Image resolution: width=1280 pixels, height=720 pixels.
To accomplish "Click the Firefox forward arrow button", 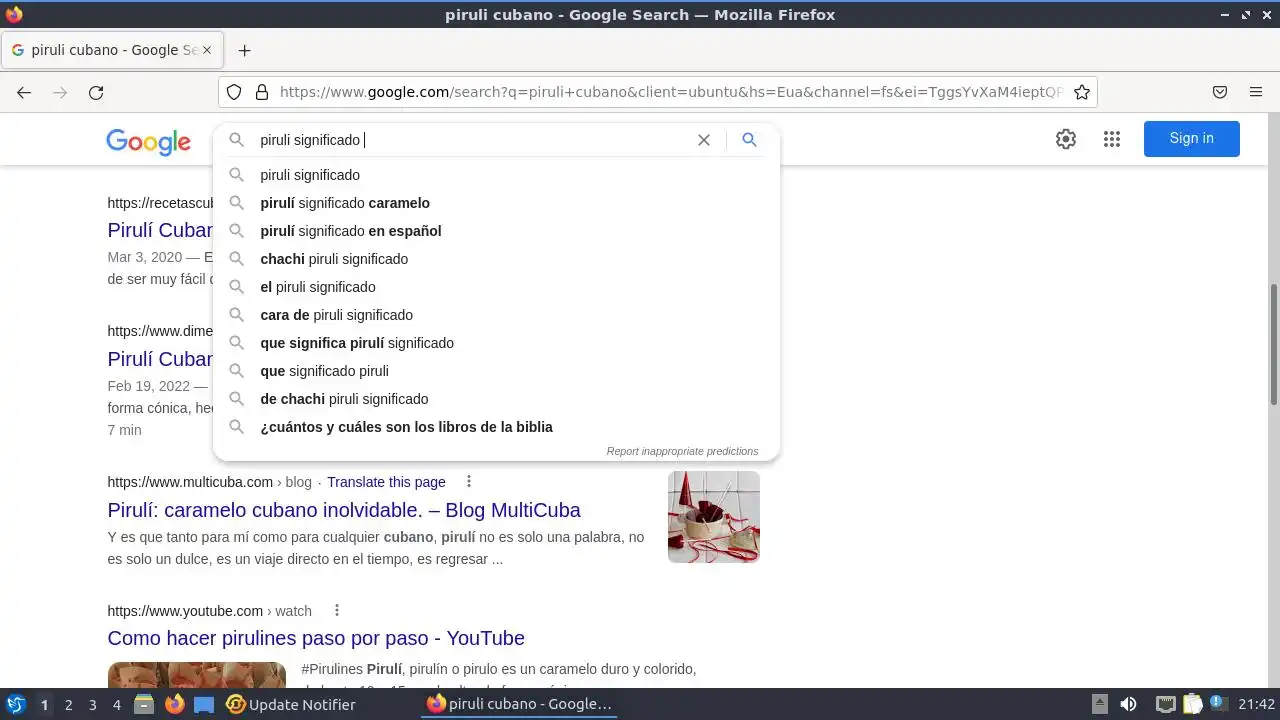I will (60, 92).
